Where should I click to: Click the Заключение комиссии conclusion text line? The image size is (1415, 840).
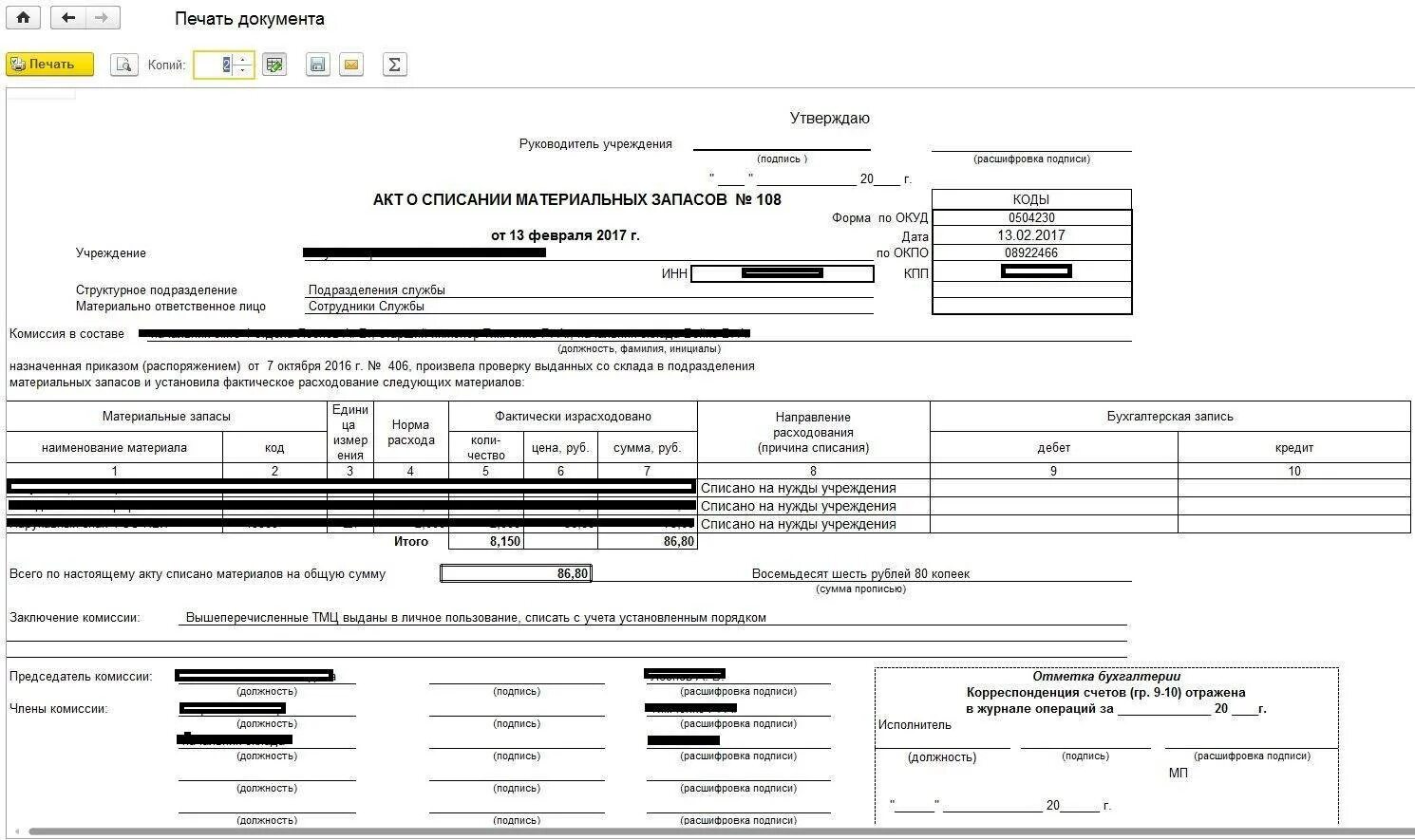476,618
